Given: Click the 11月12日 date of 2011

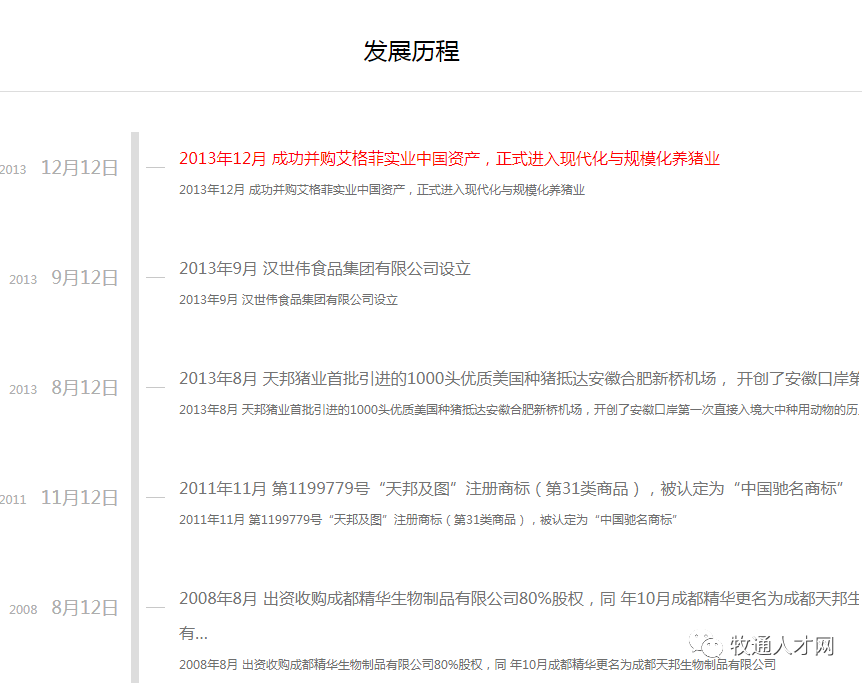Looking at the screenshot, I should (x=80, y=498).
